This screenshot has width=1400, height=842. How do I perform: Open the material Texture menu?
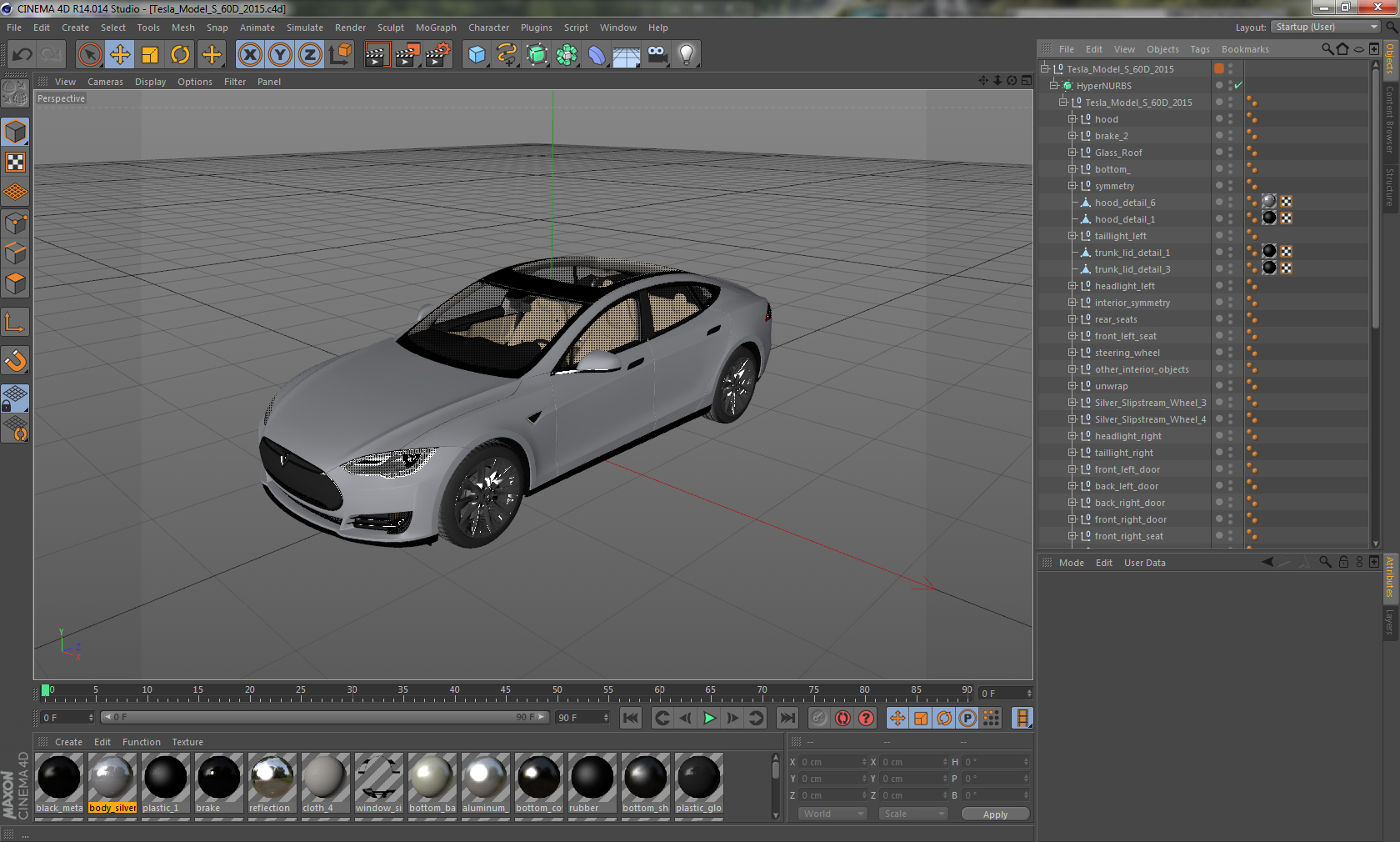(187, 742)
